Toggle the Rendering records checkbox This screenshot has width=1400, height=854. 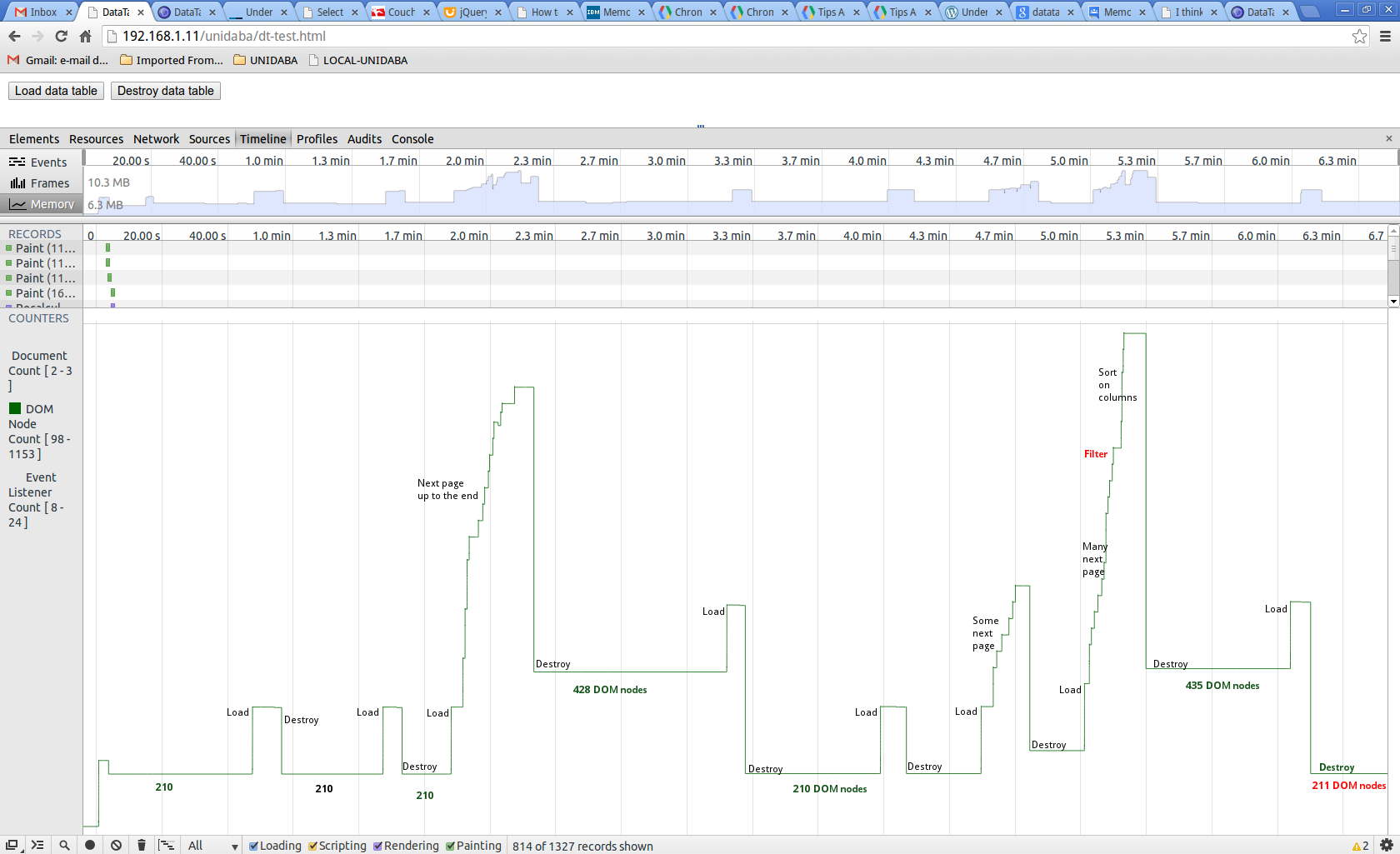(x=377, y=846)
